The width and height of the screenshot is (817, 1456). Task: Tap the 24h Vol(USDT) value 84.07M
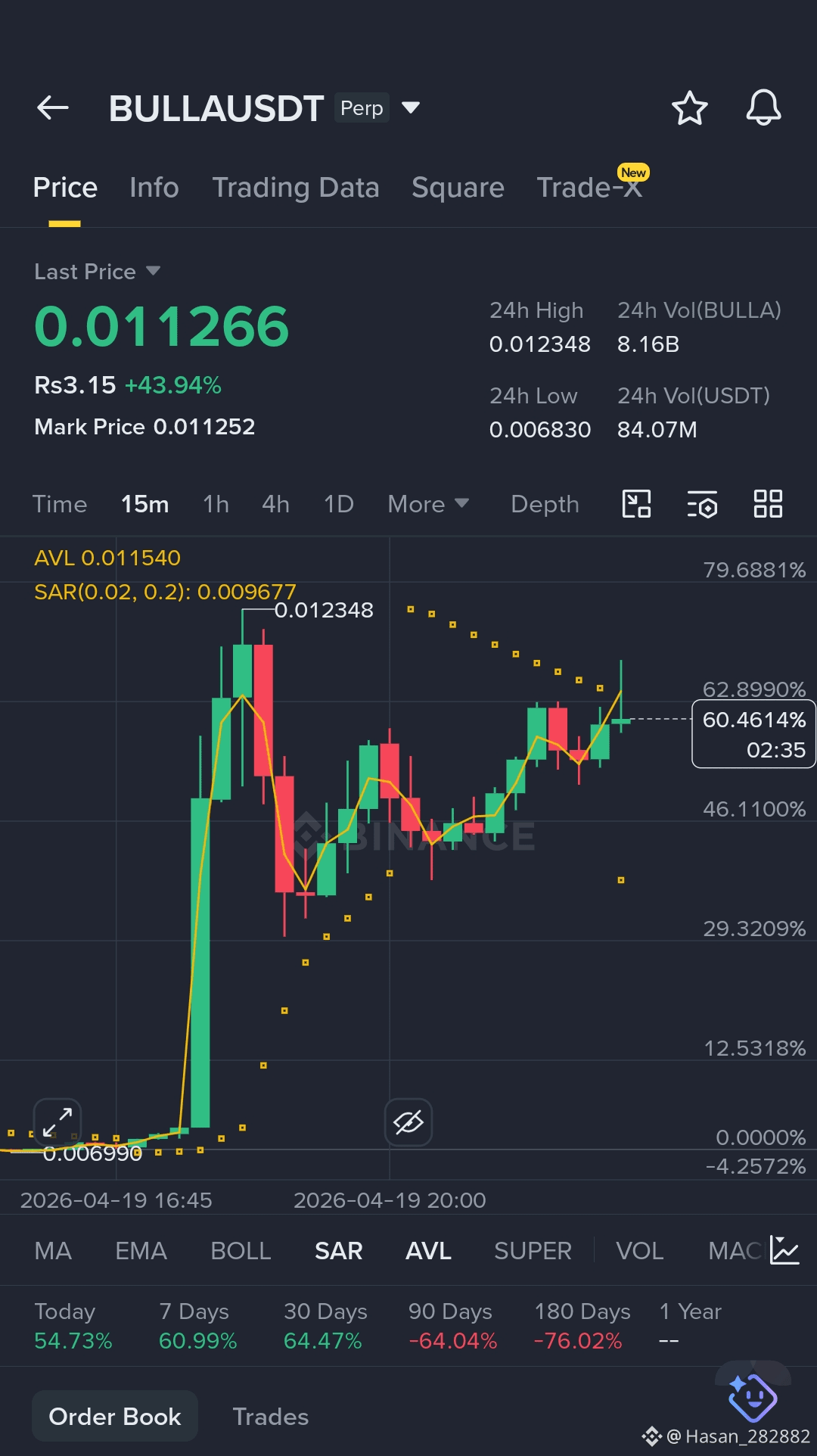[657, 430]
